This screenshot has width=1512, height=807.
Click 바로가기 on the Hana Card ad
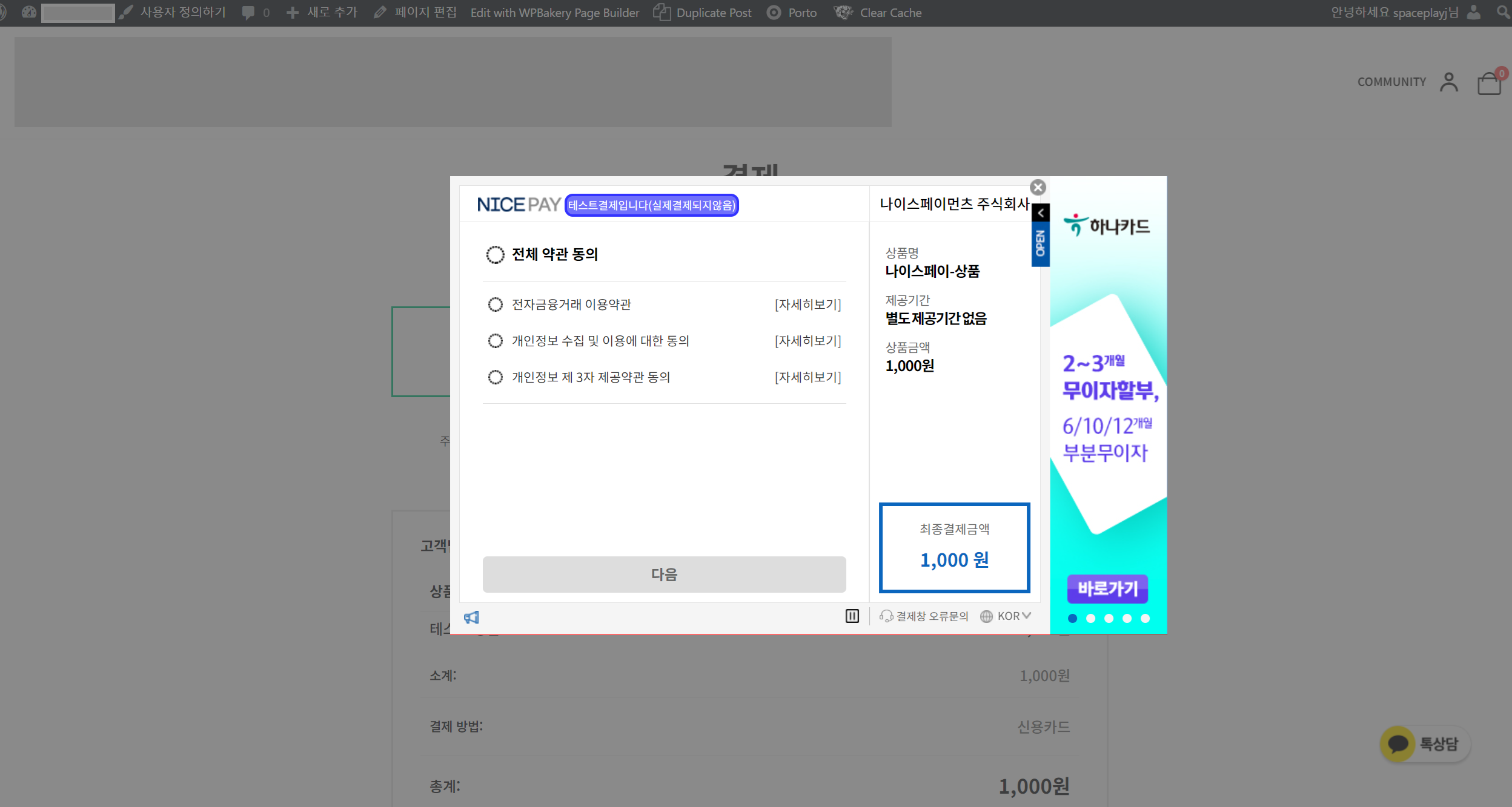pyautogui.click(x=1107, y=588)
